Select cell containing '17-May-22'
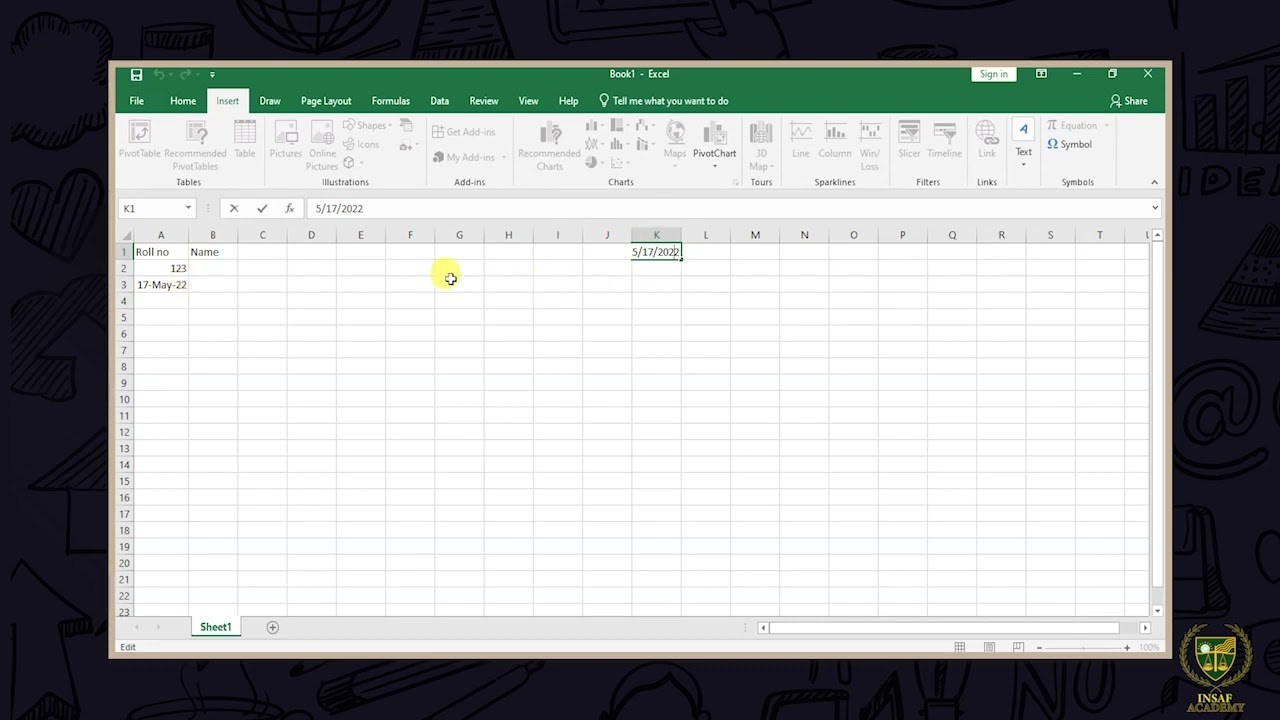1280x720 pixels. (160, 285)
